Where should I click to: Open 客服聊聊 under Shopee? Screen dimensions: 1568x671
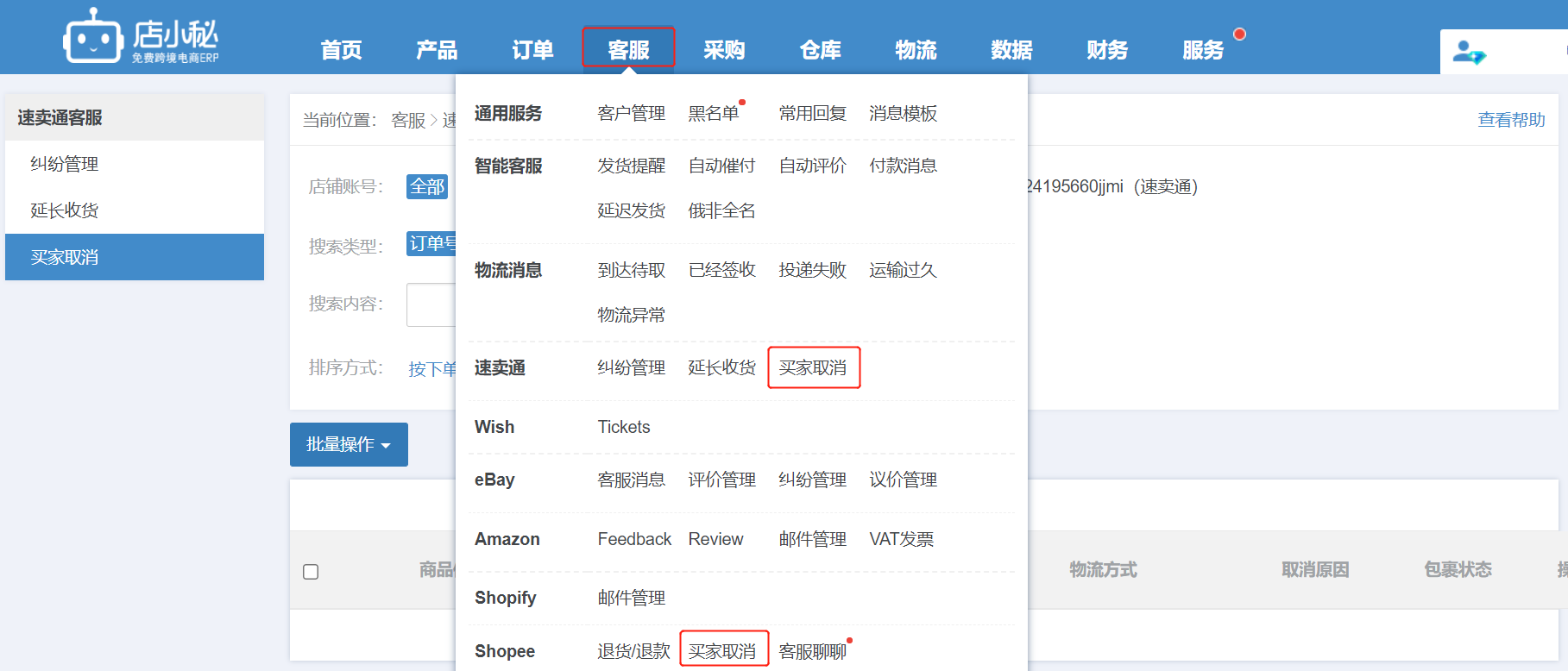click(813, 651)
